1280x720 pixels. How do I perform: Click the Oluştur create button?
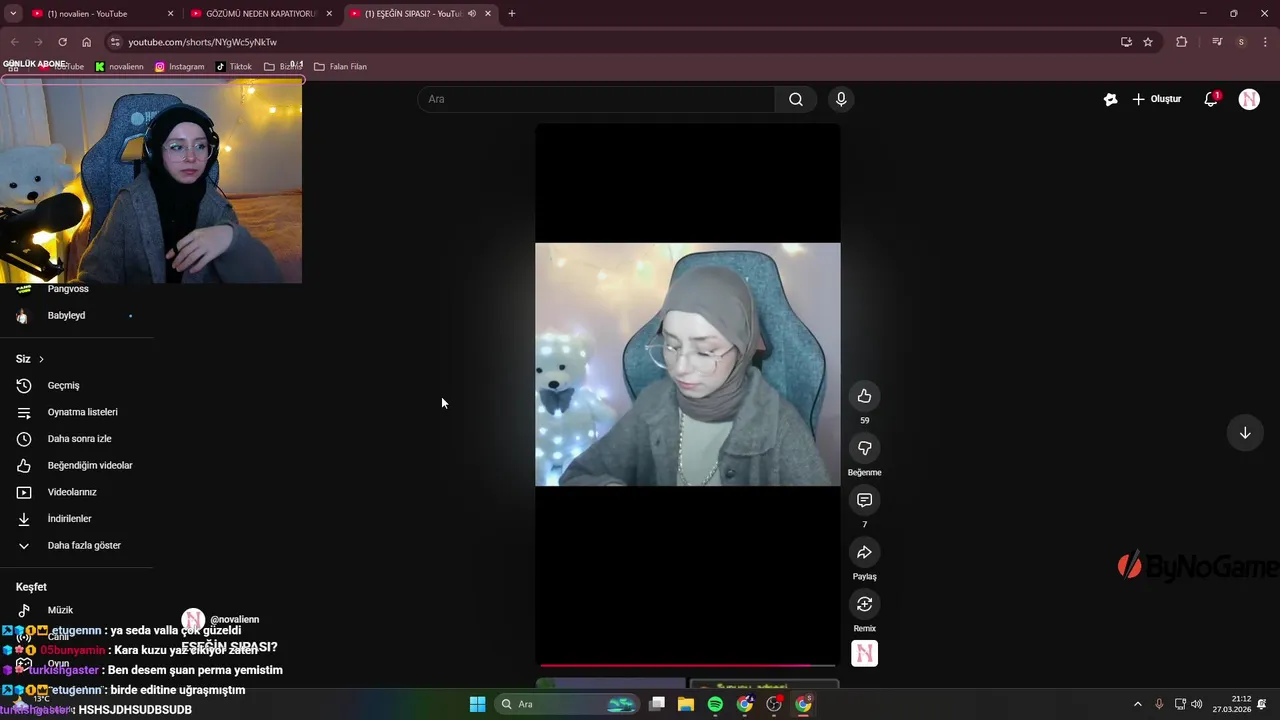pos(1157,99)
